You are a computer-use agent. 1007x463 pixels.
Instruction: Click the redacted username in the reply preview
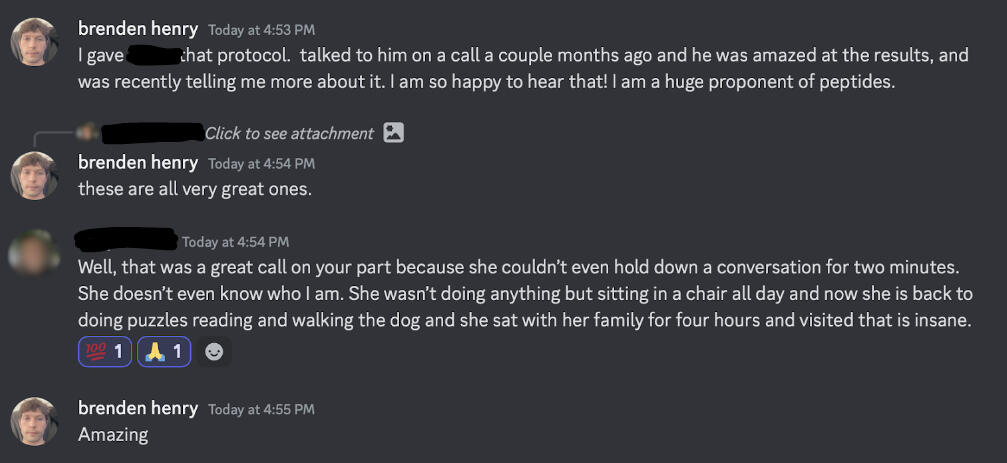tap(153, 132)
